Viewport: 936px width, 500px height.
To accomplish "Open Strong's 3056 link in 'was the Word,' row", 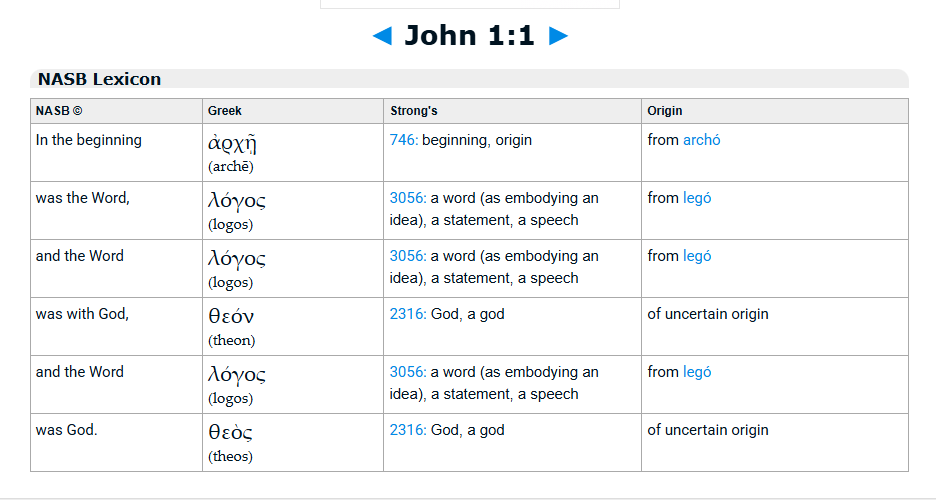I will 407,198.
